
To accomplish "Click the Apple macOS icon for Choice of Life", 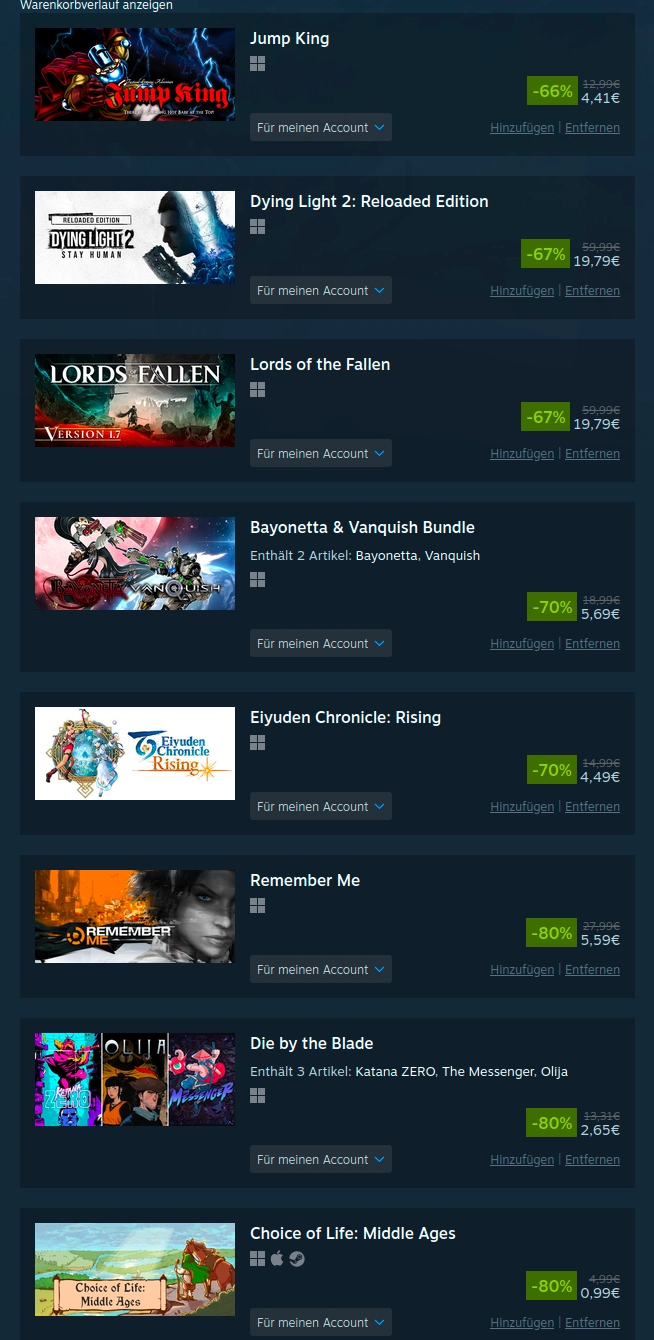I will (x=277, y=1259).
